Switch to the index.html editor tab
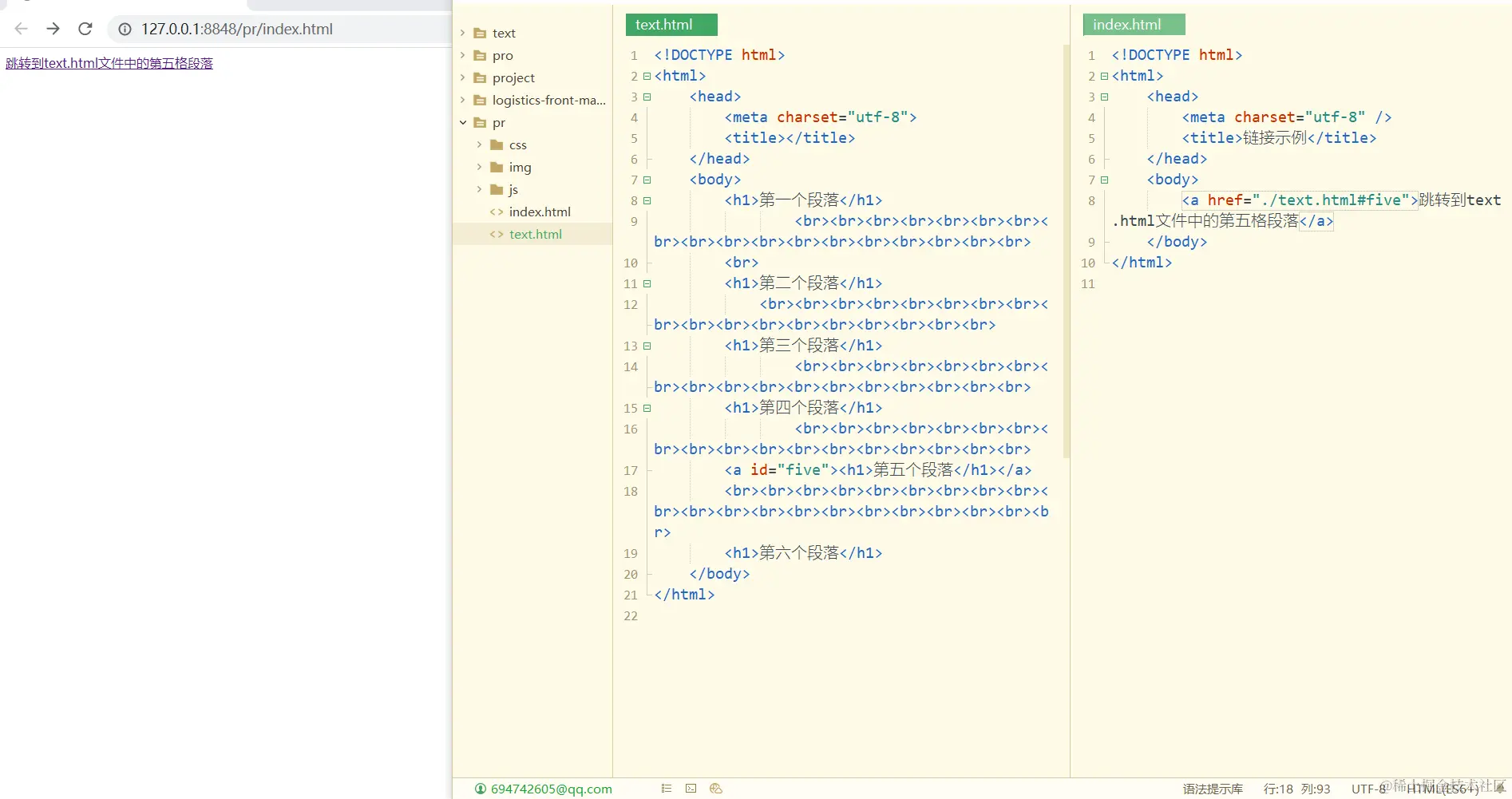 1133,25
